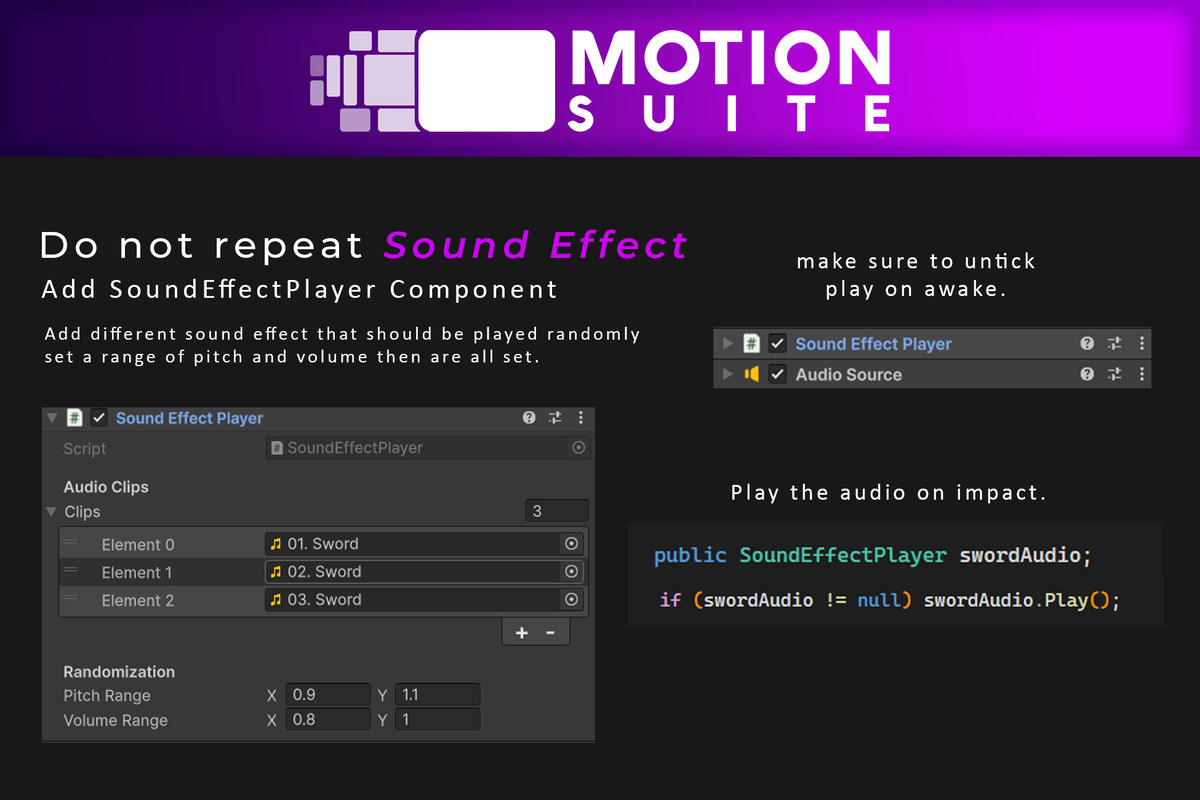Click the music note icon of 01. Sword
1200x800 pixels.
pyautogui.click(x=276, y=544)
